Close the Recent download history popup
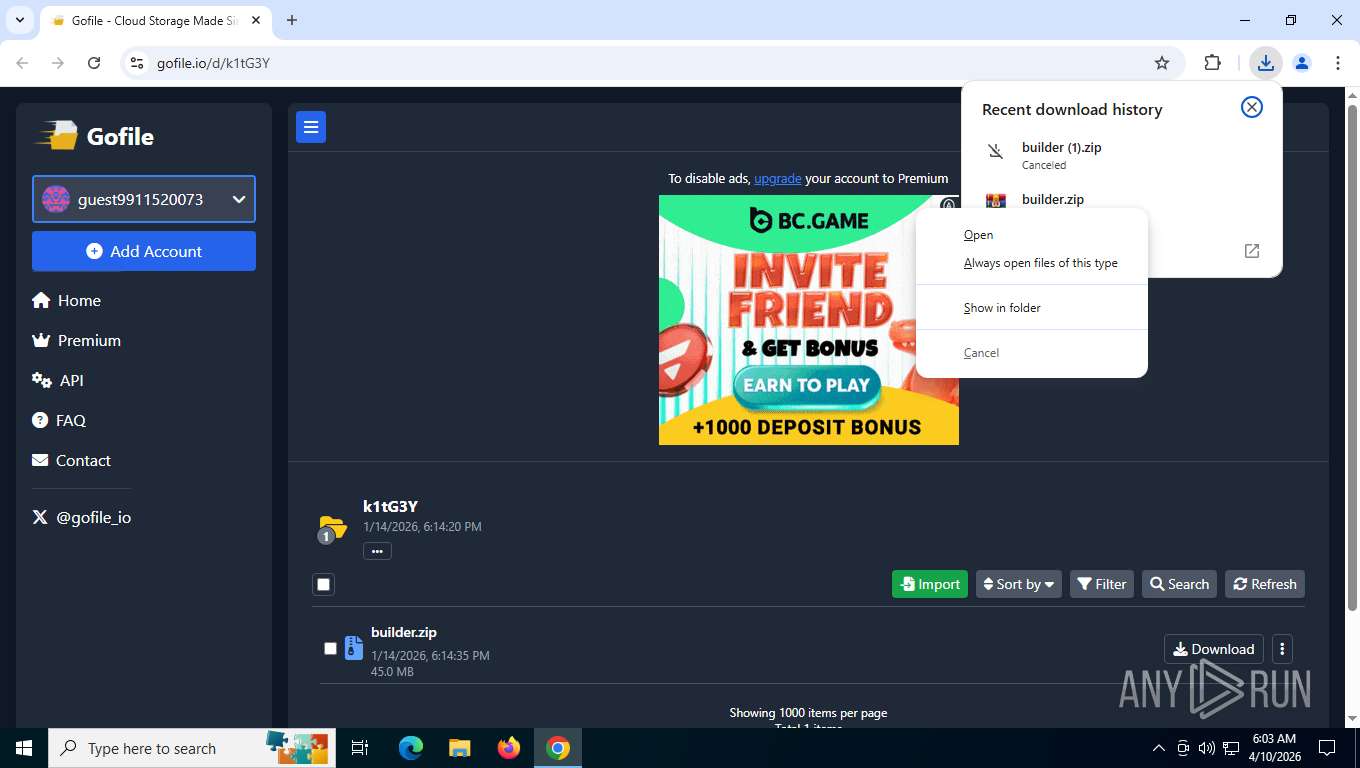Viewport: 1360px width, 768px height. tap(1252, 107)
